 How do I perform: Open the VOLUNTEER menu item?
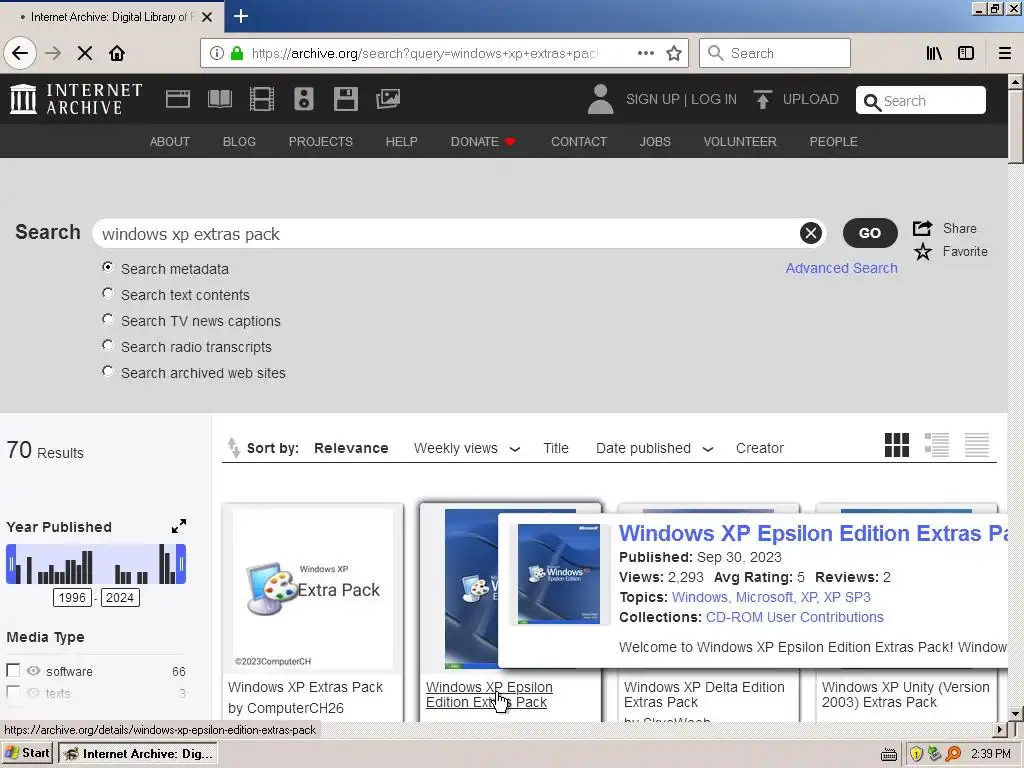coord(740,142)
